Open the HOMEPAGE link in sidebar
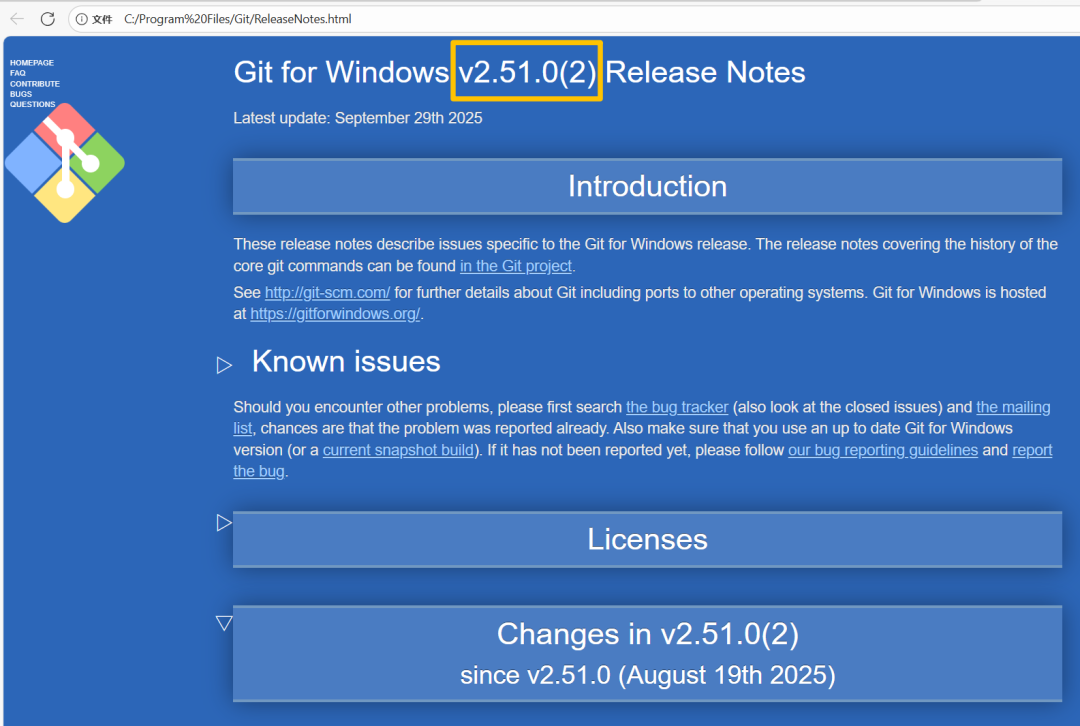This screenshot has height=726, width=1080. pyautogui.click(x=32, y=63)
